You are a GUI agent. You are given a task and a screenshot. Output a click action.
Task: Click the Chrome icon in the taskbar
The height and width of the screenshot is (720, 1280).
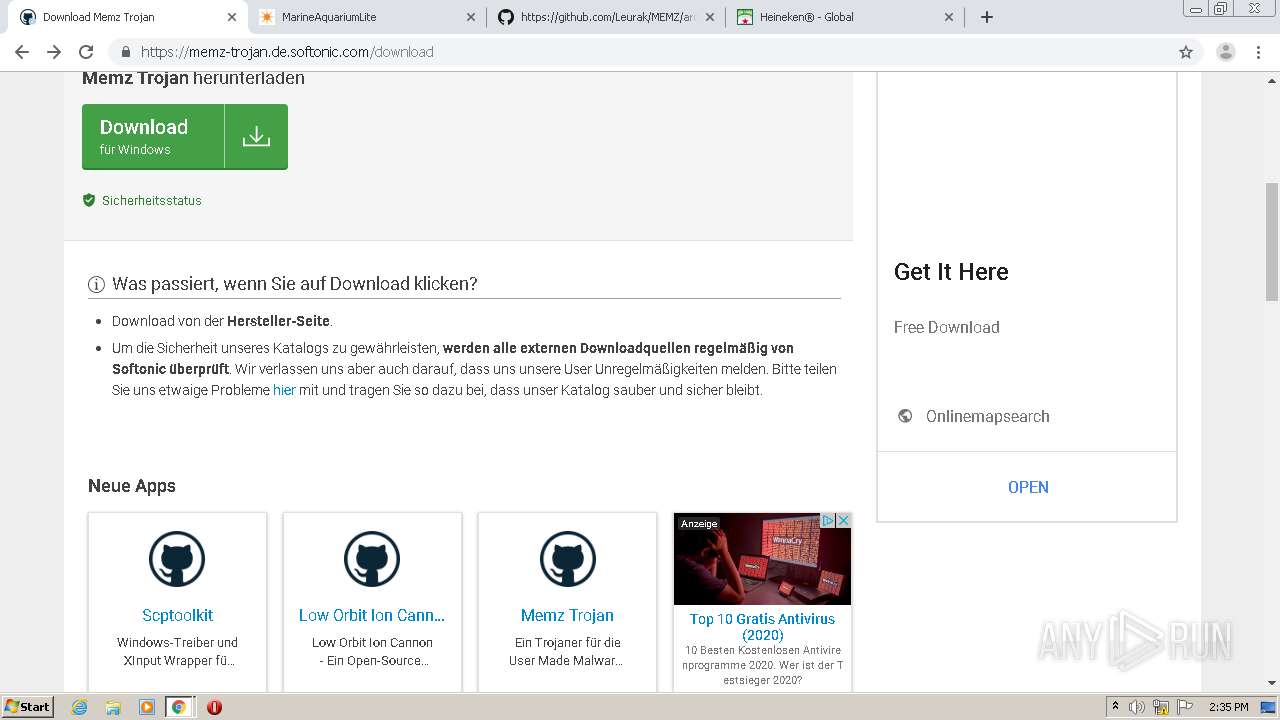pos(179,707)
